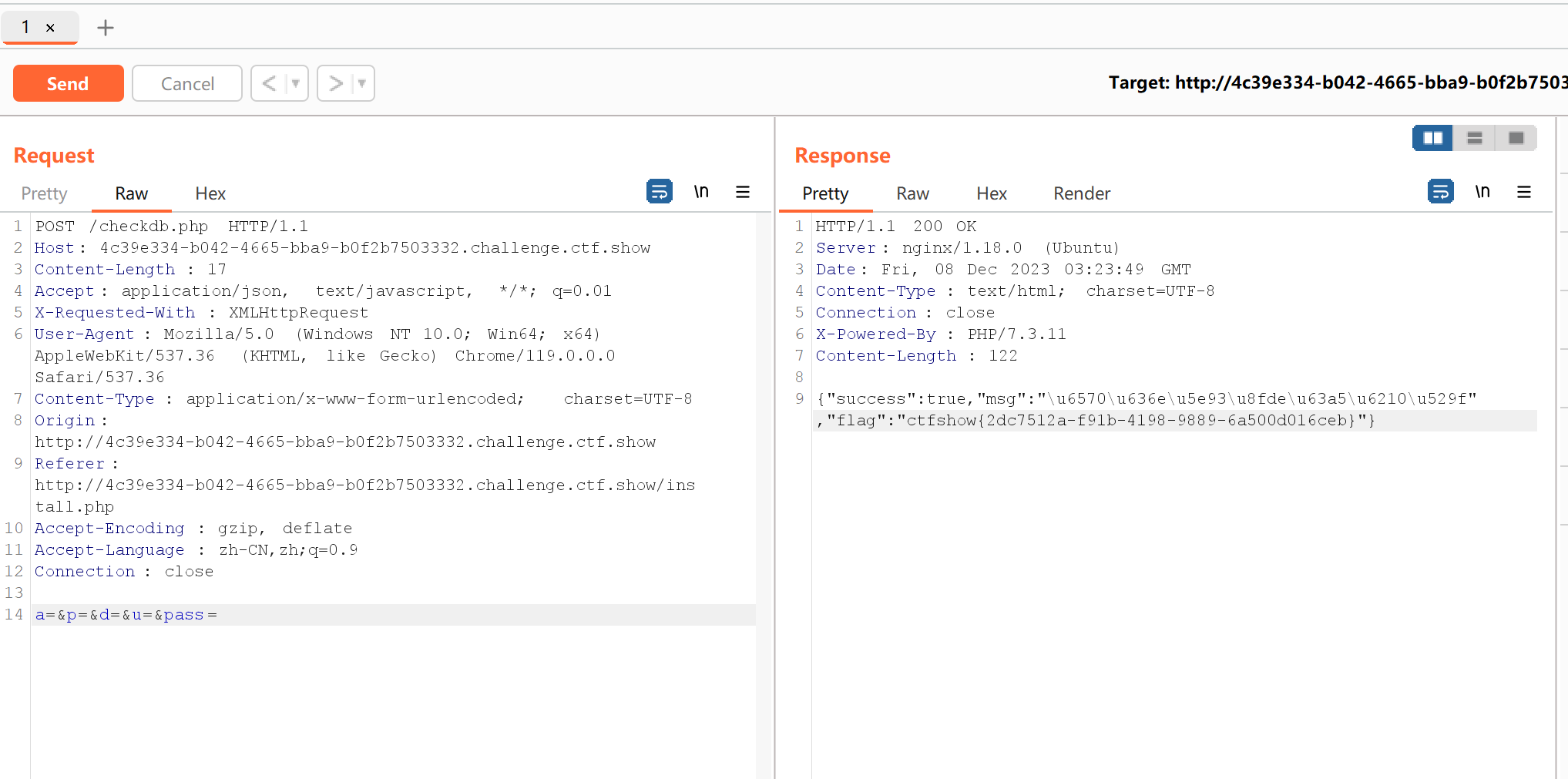
Task: Click the Content-Length: 122 response header
Action: (917, 356)
